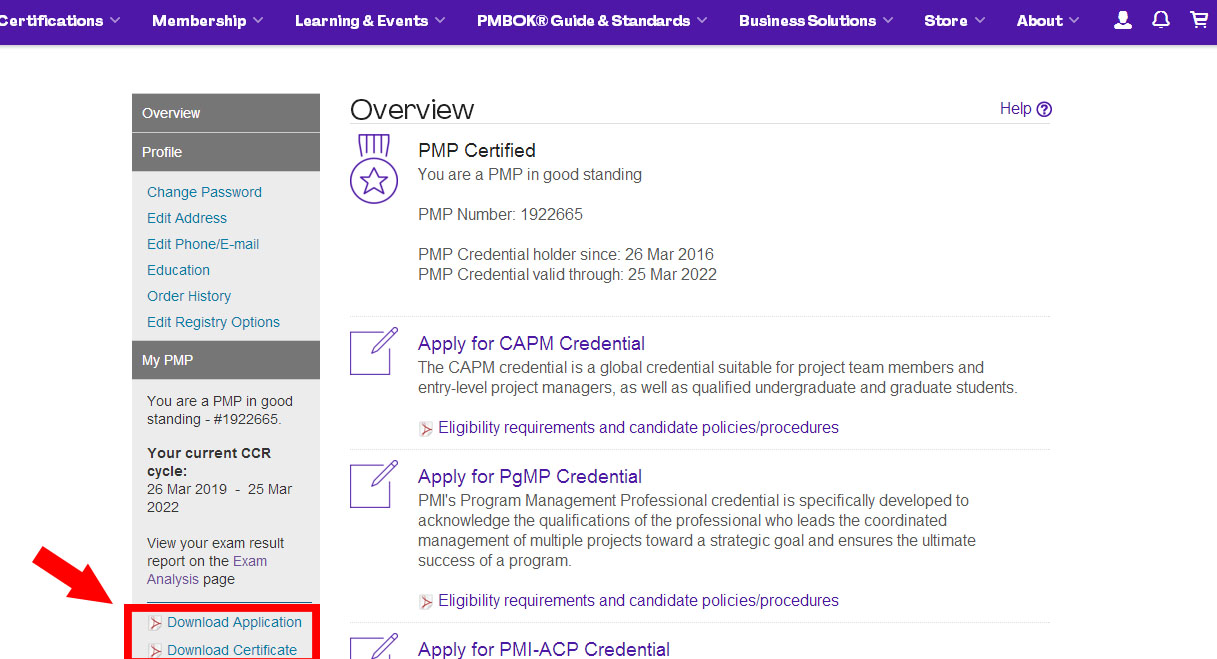Expand the PMBOK Guide & Standards menu
Image resolution: width=1217 pixels, height=659 pixels.
point(592,20)
